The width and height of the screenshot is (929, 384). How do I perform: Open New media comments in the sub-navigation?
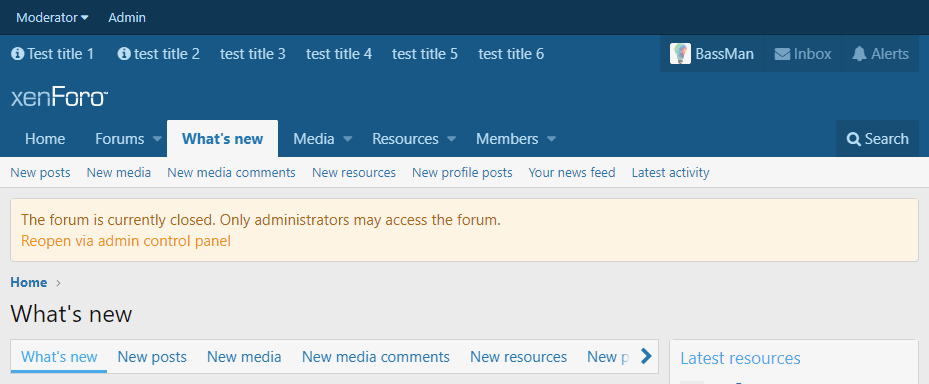pyautogui.click(x=231, y=172)
